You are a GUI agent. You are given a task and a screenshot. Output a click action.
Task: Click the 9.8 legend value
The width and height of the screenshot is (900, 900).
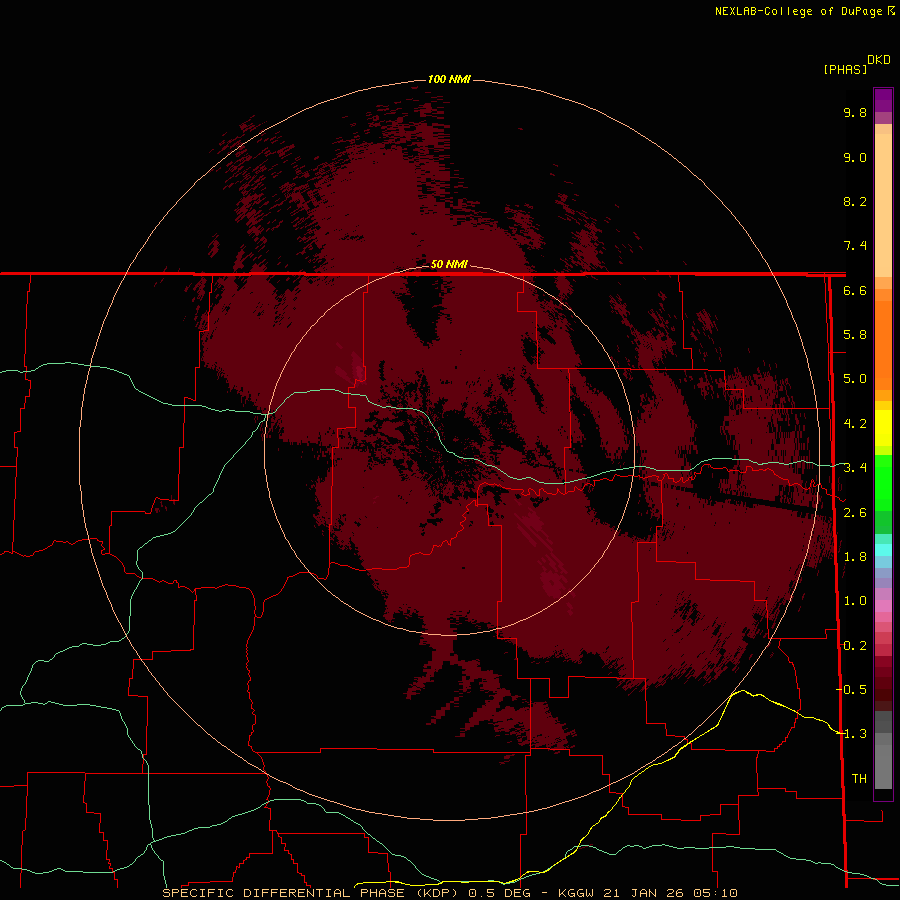coord(855,112)
